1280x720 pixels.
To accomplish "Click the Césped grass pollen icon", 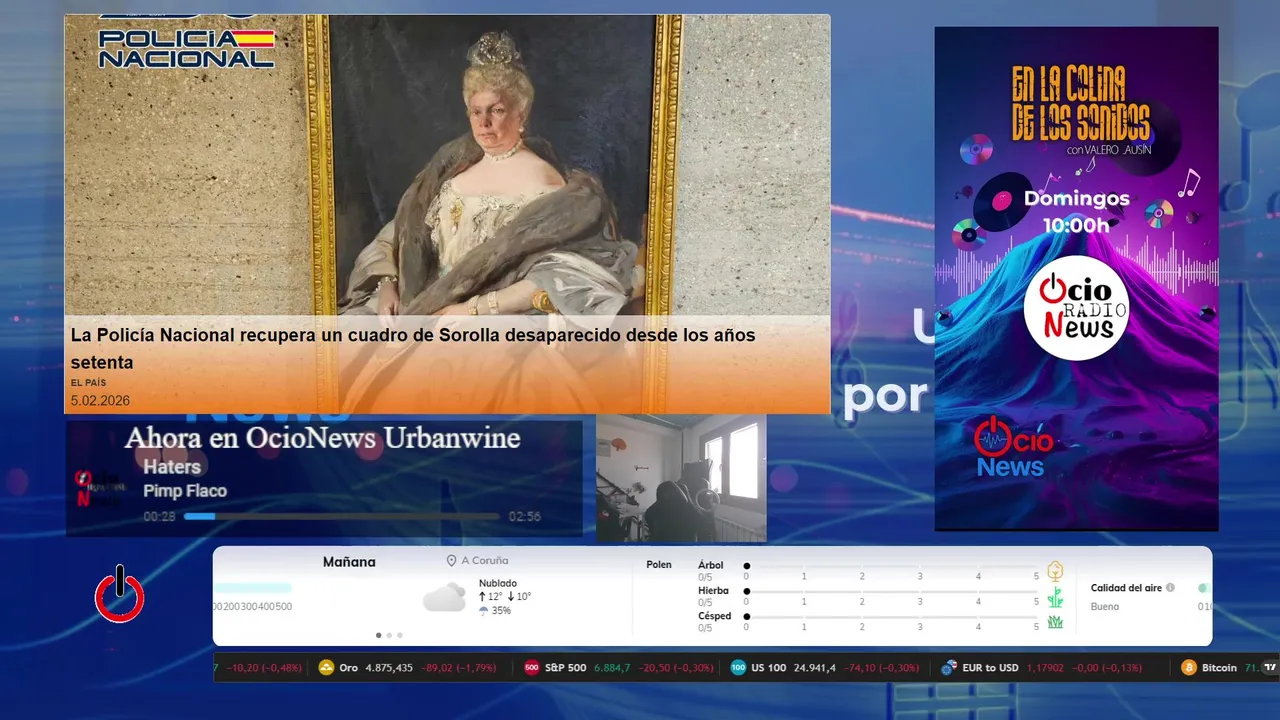I will (1054, 622).
